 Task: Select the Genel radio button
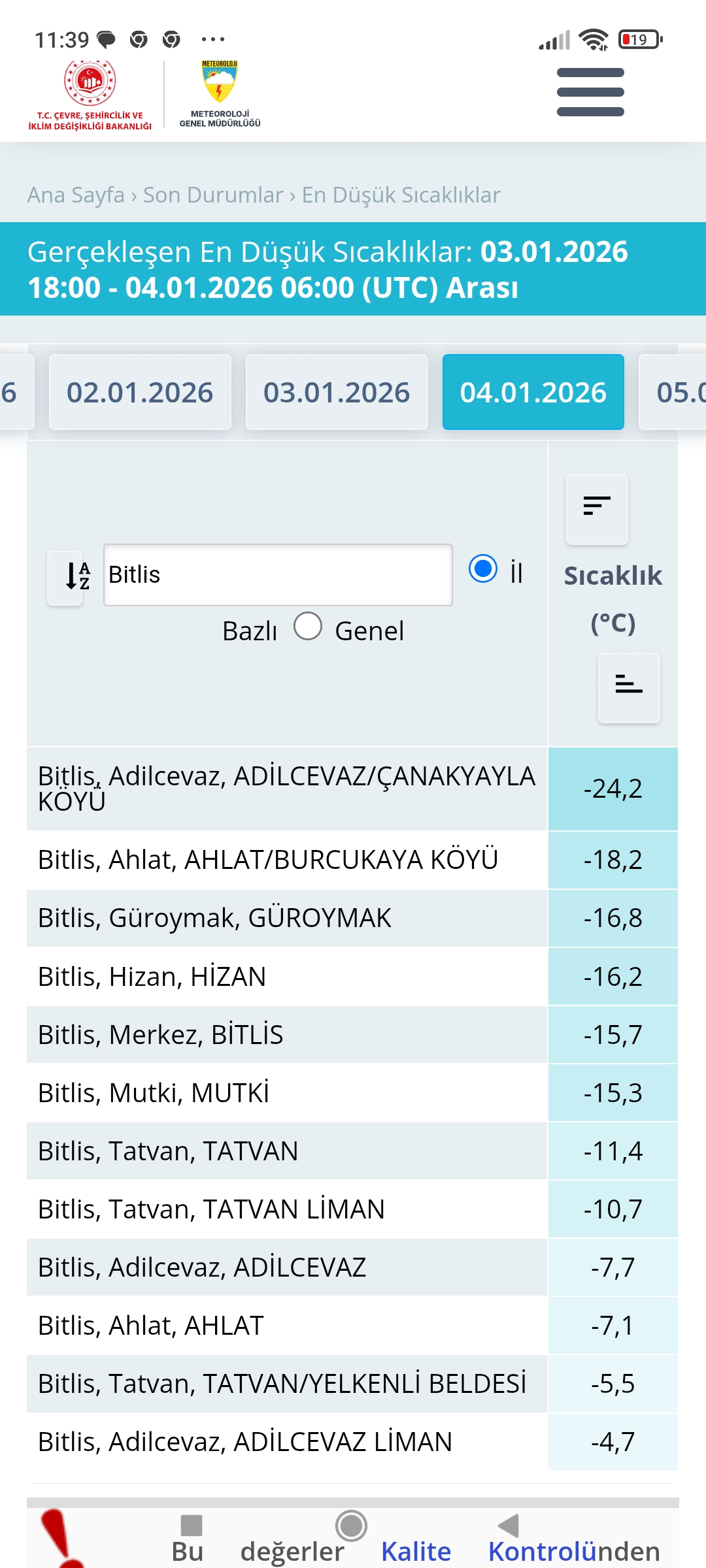coord(308,626)
